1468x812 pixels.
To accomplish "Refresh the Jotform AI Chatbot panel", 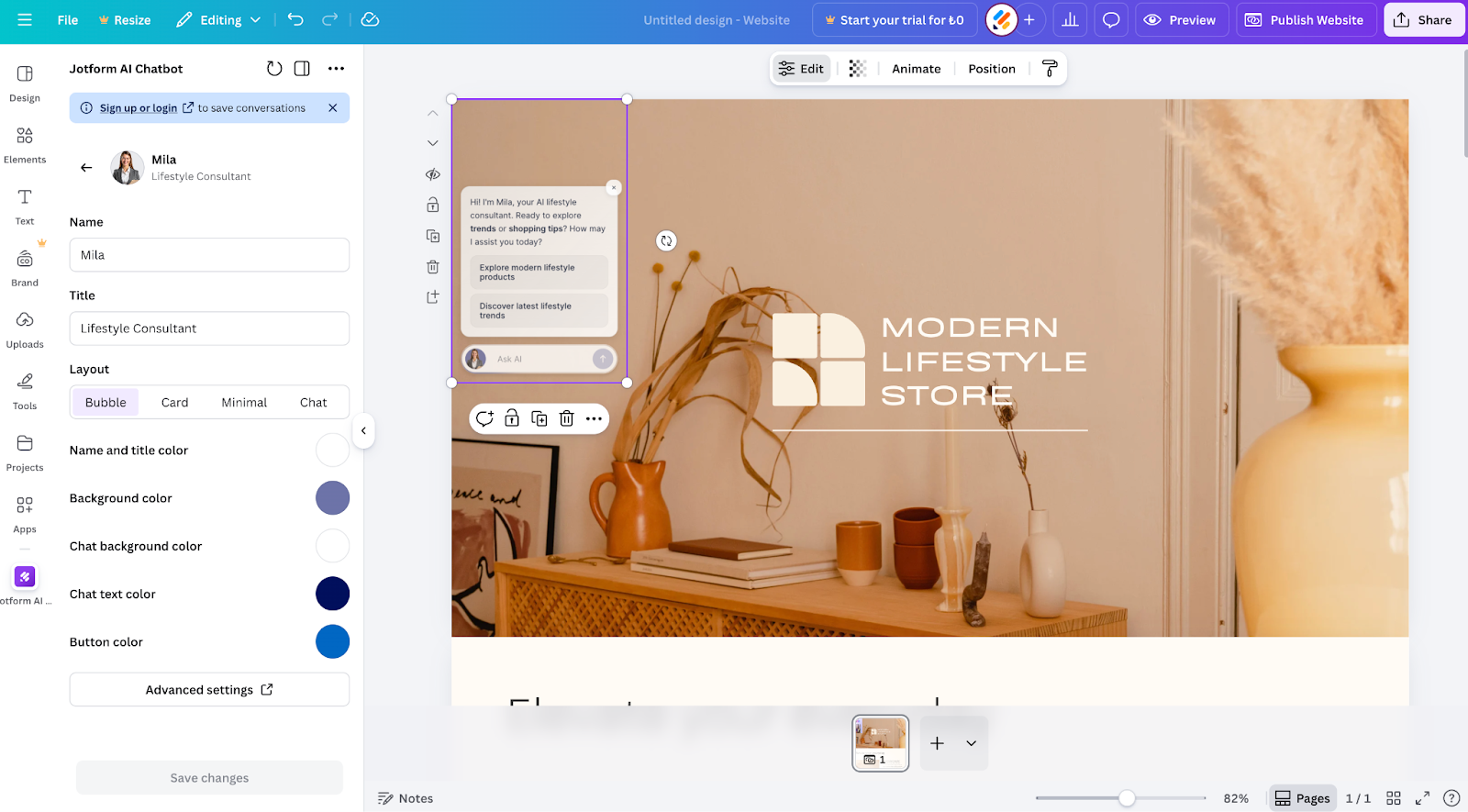I will 273,69.
